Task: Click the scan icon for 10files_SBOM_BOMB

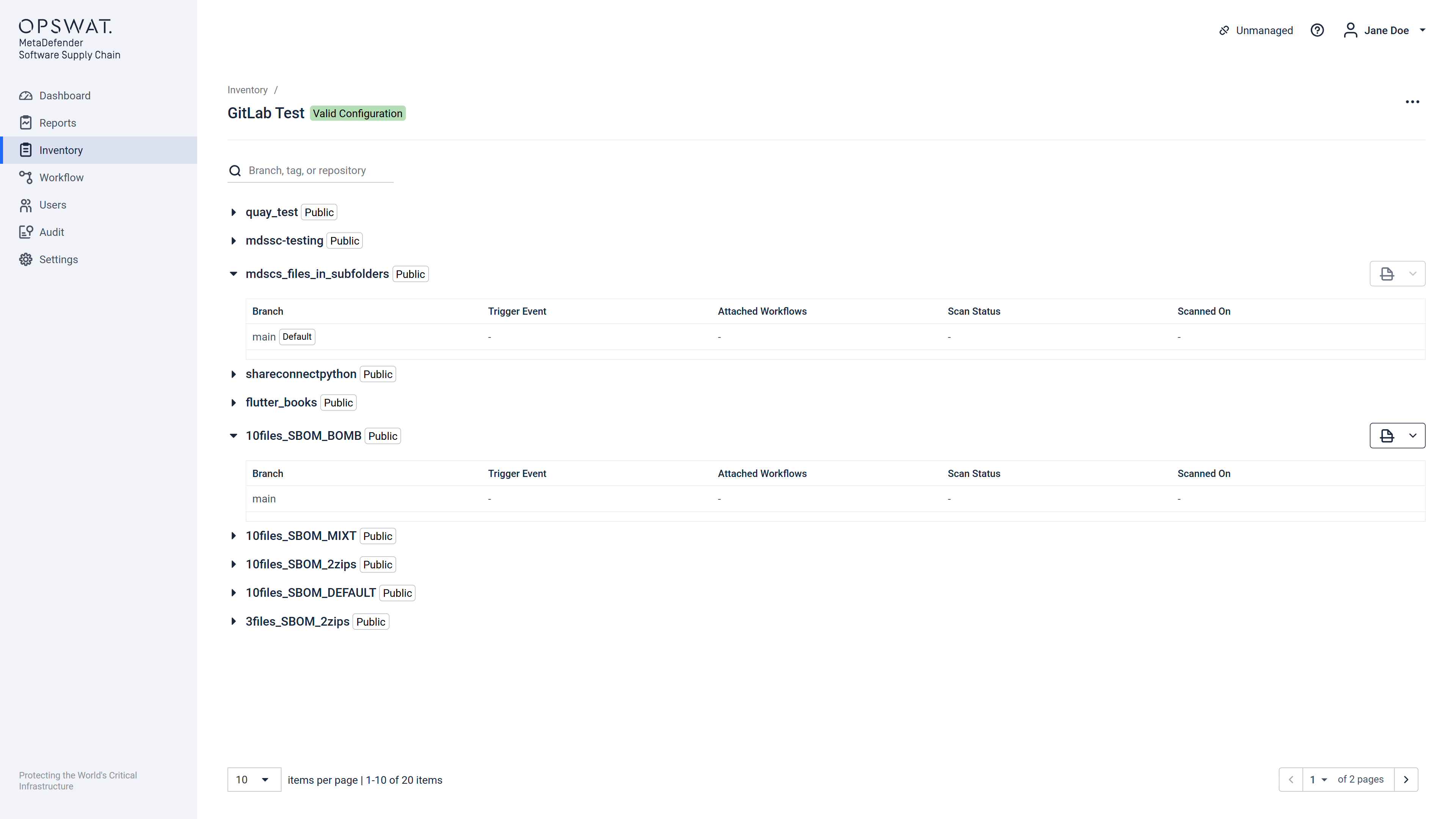Action: pyautogui.click(x=1387, y=436)
